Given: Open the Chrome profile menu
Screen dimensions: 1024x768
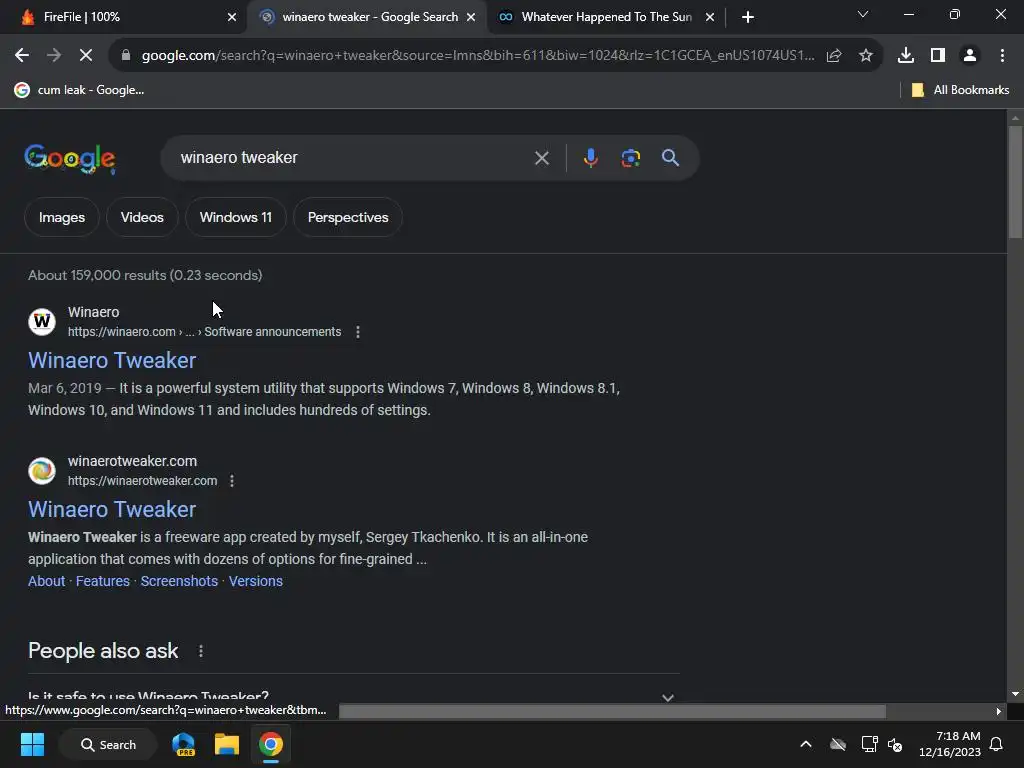Looking at the screenshot, I should point(970,56).
